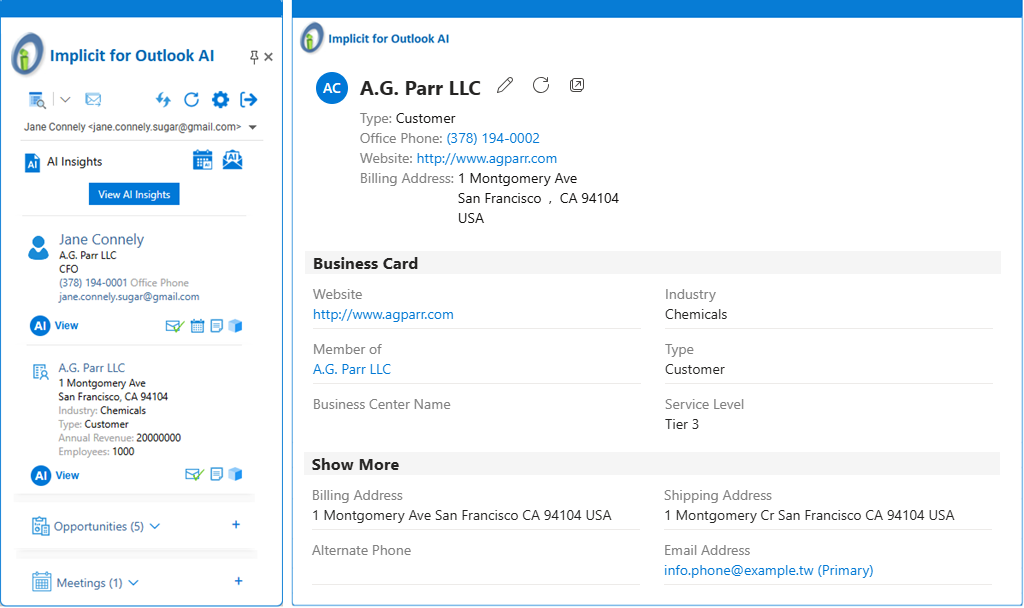Screen dimensions: 1024x608
Task: Click the edit pencil icon beside A.G. Parr LLC
Action: pos(505,86)
